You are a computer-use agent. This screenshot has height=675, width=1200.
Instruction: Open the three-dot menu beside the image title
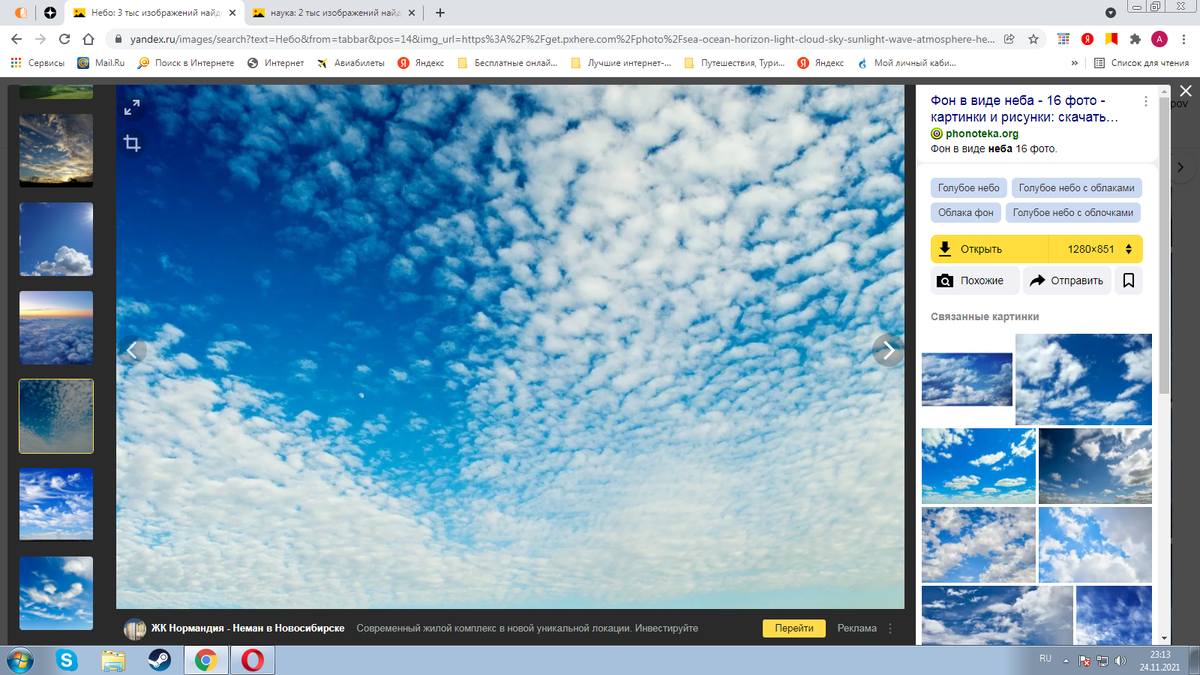(x=1146, y=101)
